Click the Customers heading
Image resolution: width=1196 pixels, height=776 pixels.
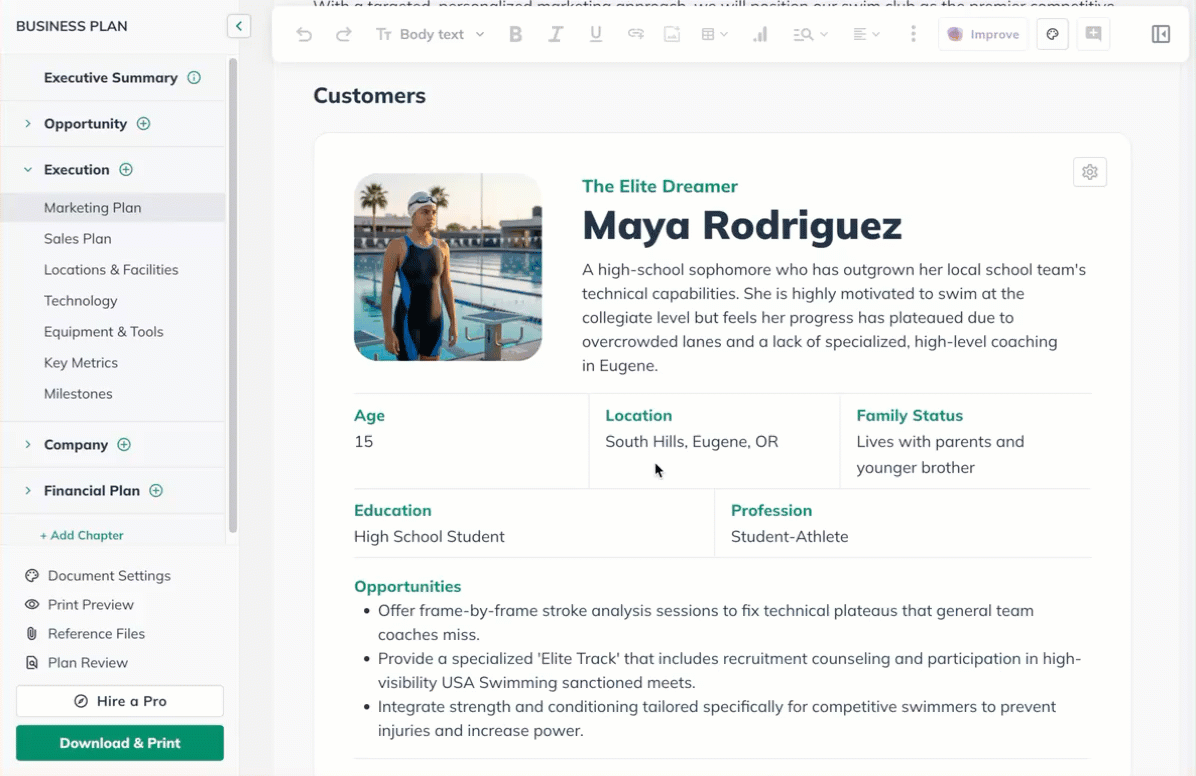click(370, 95)
